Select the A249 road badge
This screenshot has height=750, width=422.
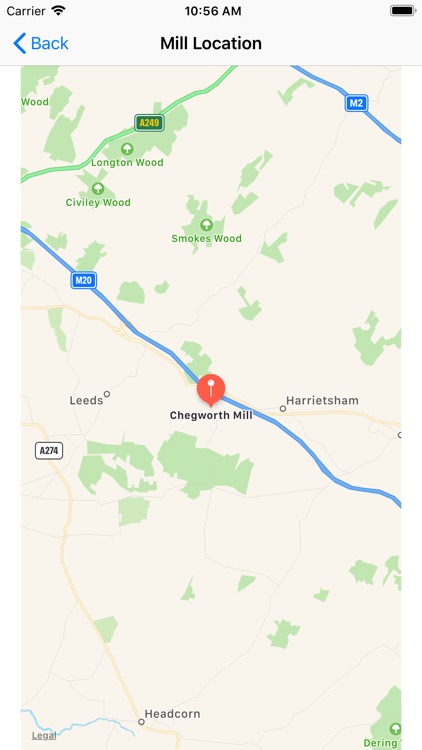tap(149, 123)
